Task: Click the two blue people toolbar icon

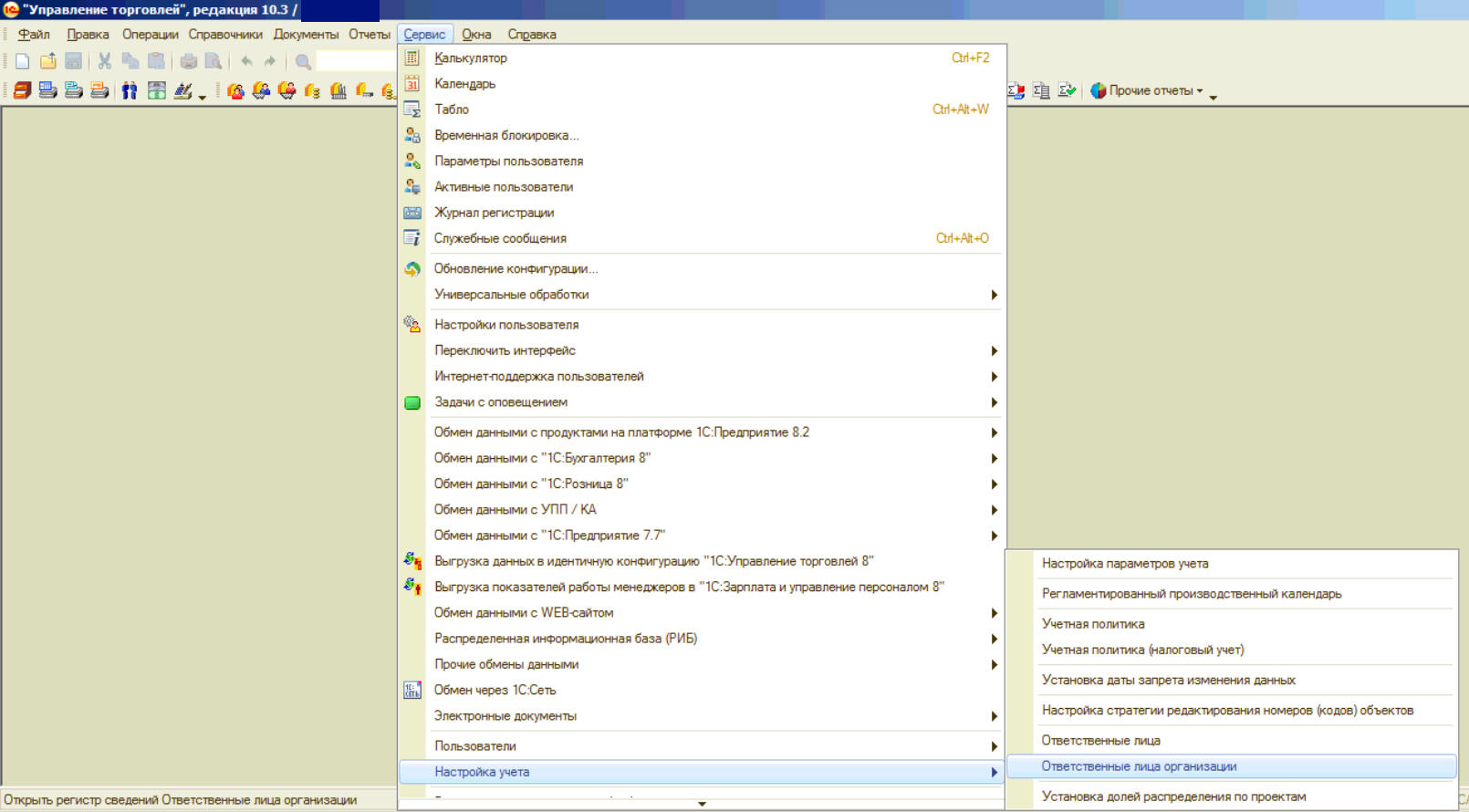Action: click(x=130, y=90)
